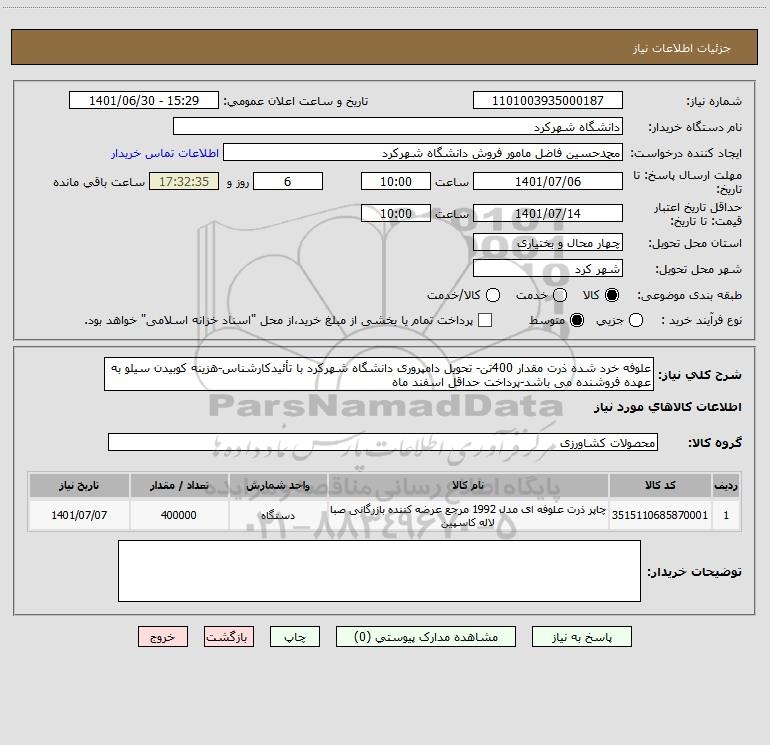Click the پاسخ به نیاز button
This screenshot has height=745, width=770.
pos(582,637)
